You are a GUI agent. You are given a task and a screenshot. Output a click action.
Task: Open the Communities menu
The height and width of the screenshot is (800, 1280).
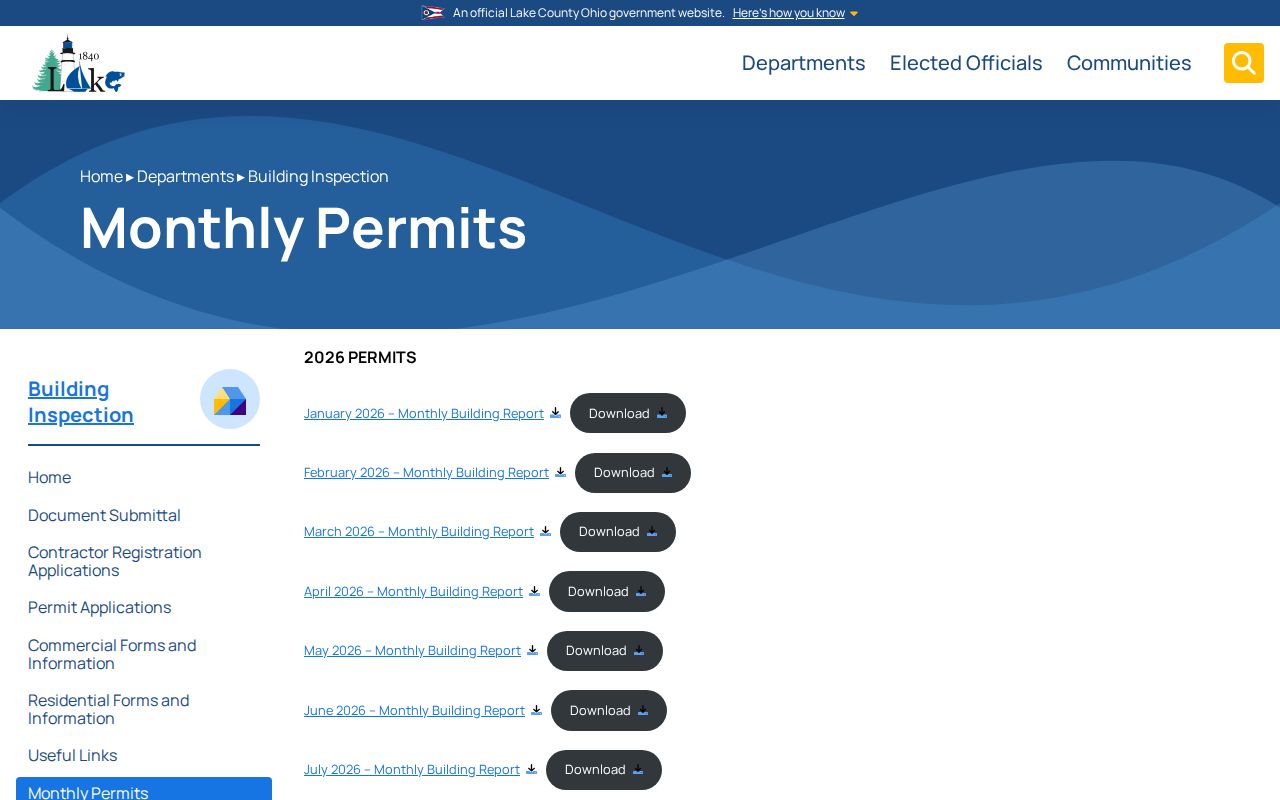[1129, 63]
